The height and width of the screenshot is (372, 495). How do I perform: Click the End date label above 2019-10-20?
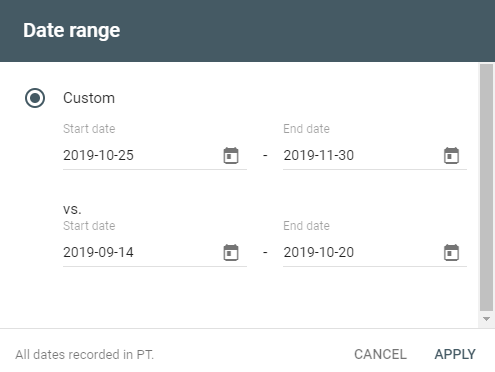[306, 226]
